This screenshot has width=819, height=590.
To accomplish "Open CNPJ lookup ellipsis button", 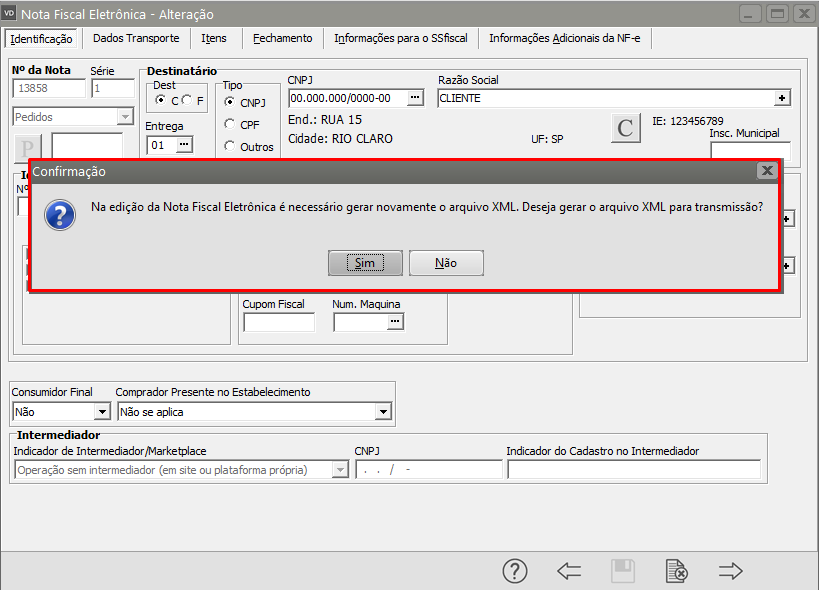I will click(x=416, y=98).
